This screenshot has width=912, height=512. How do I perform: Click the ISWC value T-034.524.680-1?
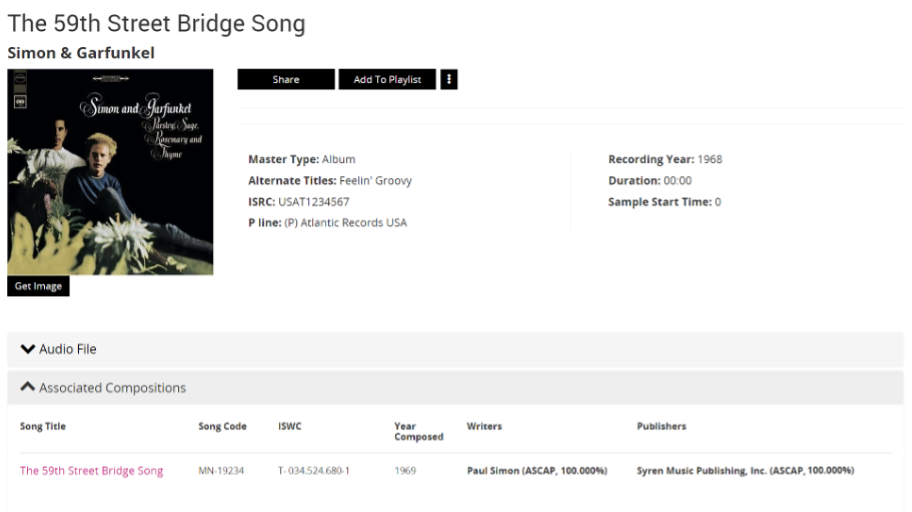[x=314, y=471]
